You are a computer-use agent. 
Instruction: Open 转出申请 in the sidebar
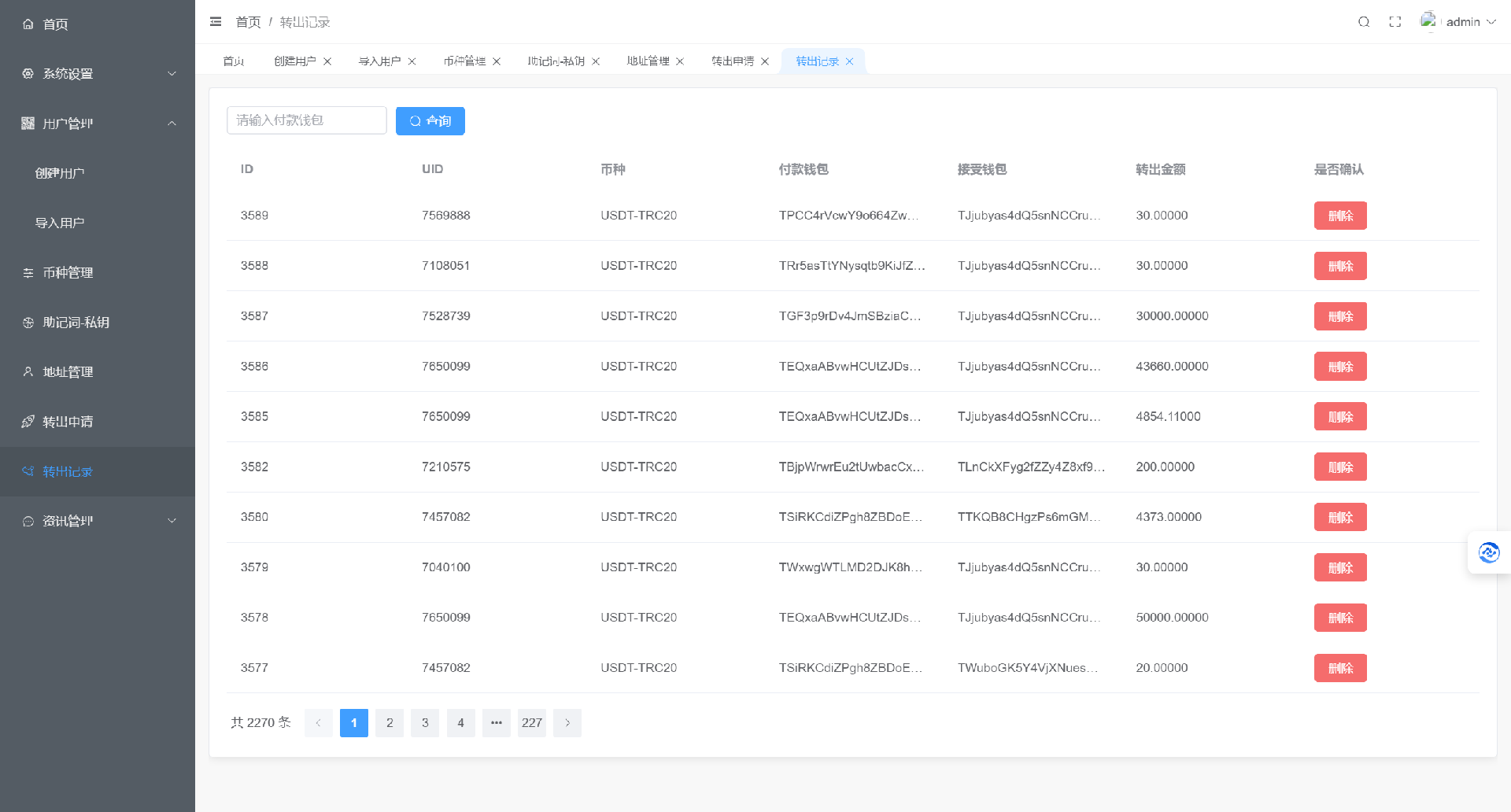pos(68,422)
